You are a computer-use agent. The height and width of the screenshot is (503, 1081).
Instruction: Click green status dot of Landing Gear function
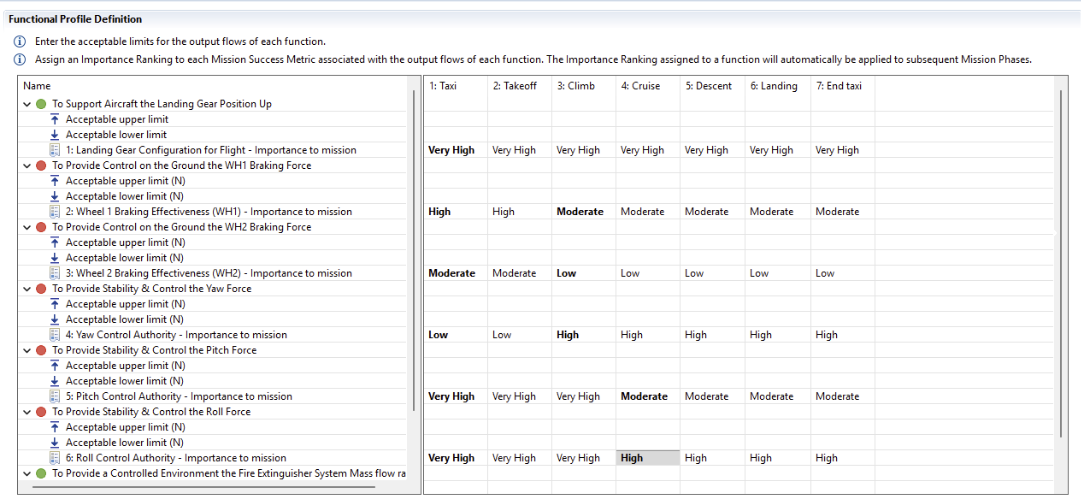click(x=41, y=104)
